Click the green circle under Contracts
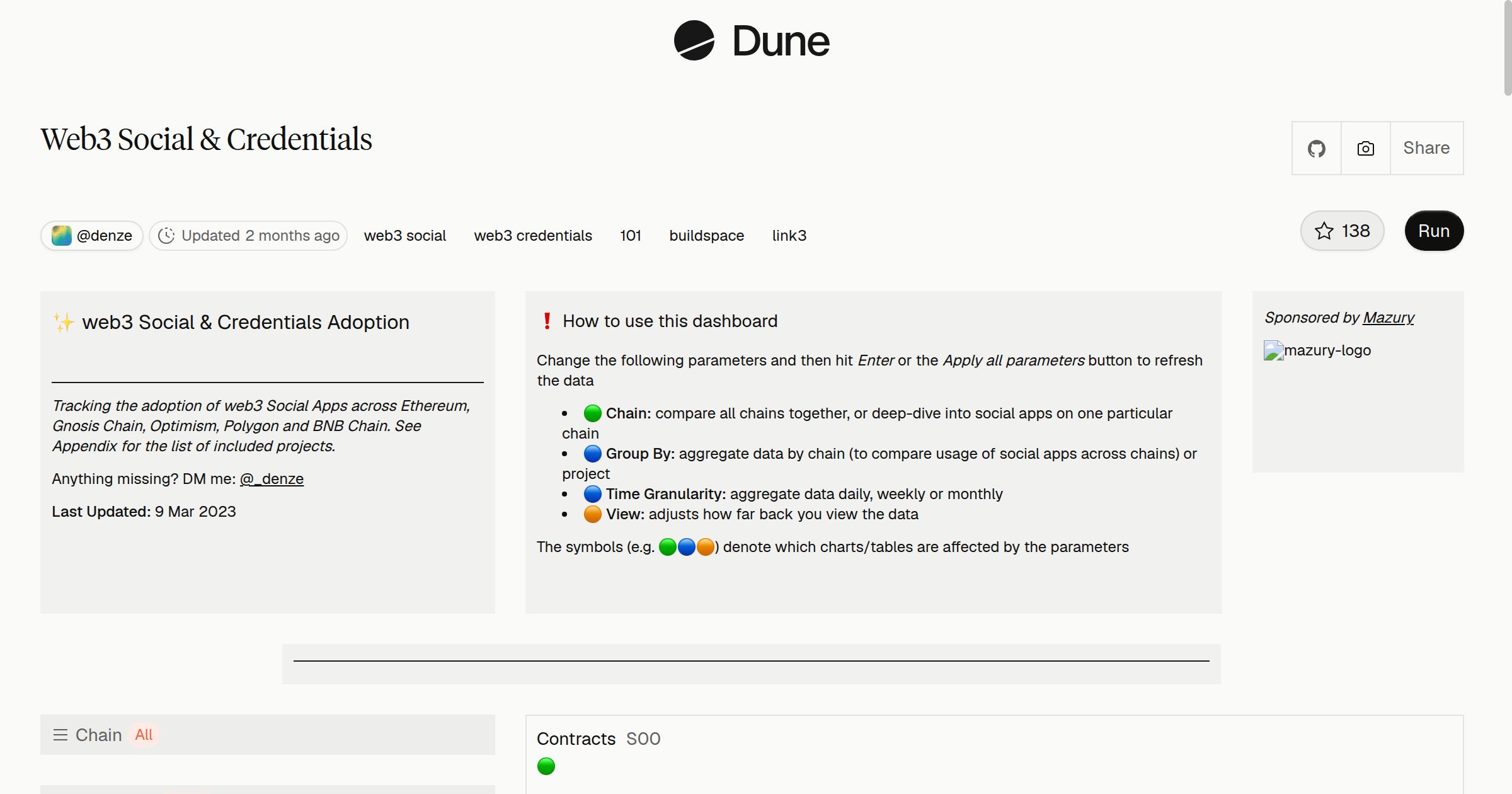The width and height of the screenshot is (1512, 794). pyautogui.click(x=546, y=766)
